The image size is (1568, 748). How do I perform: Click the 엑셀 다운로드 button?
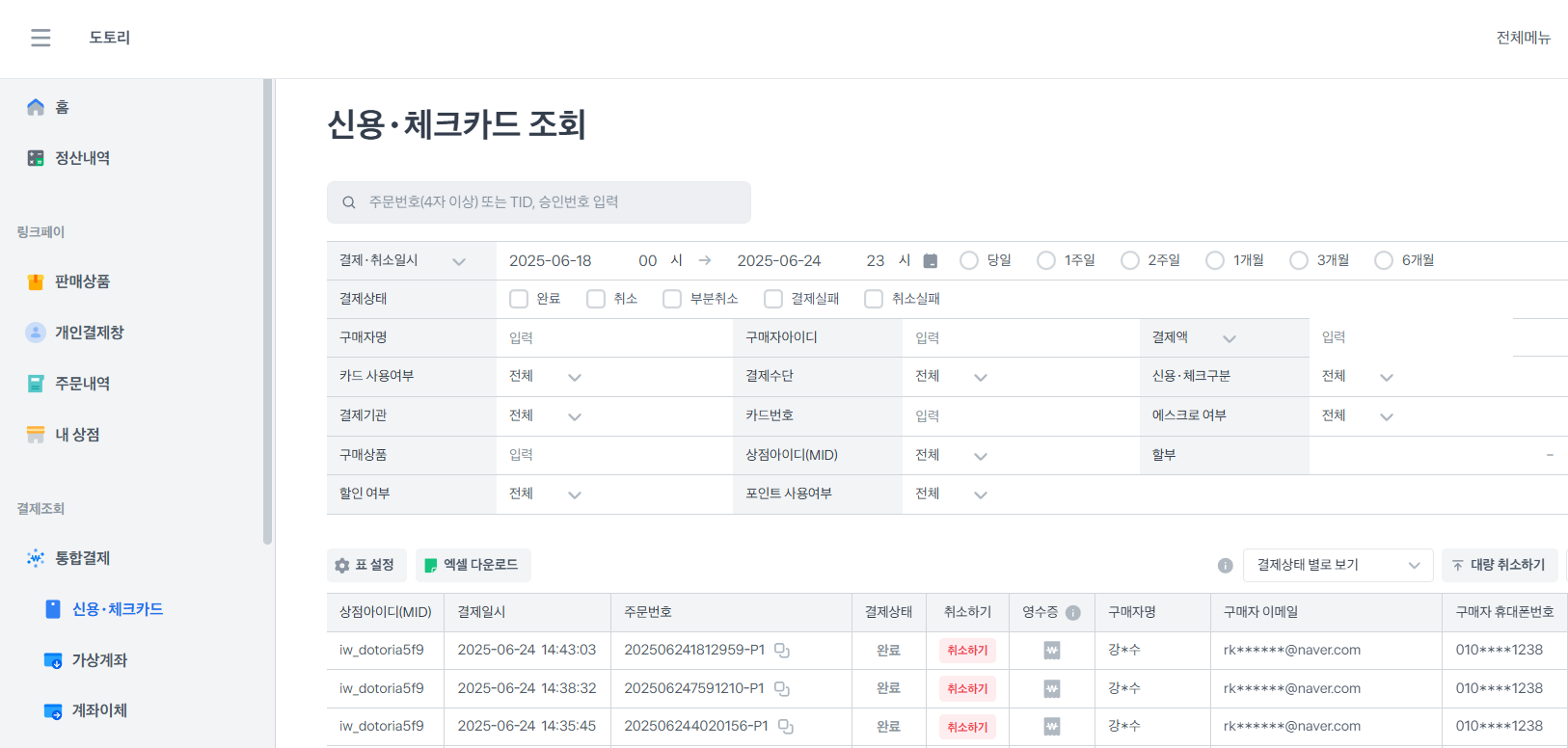click(473, 566)
